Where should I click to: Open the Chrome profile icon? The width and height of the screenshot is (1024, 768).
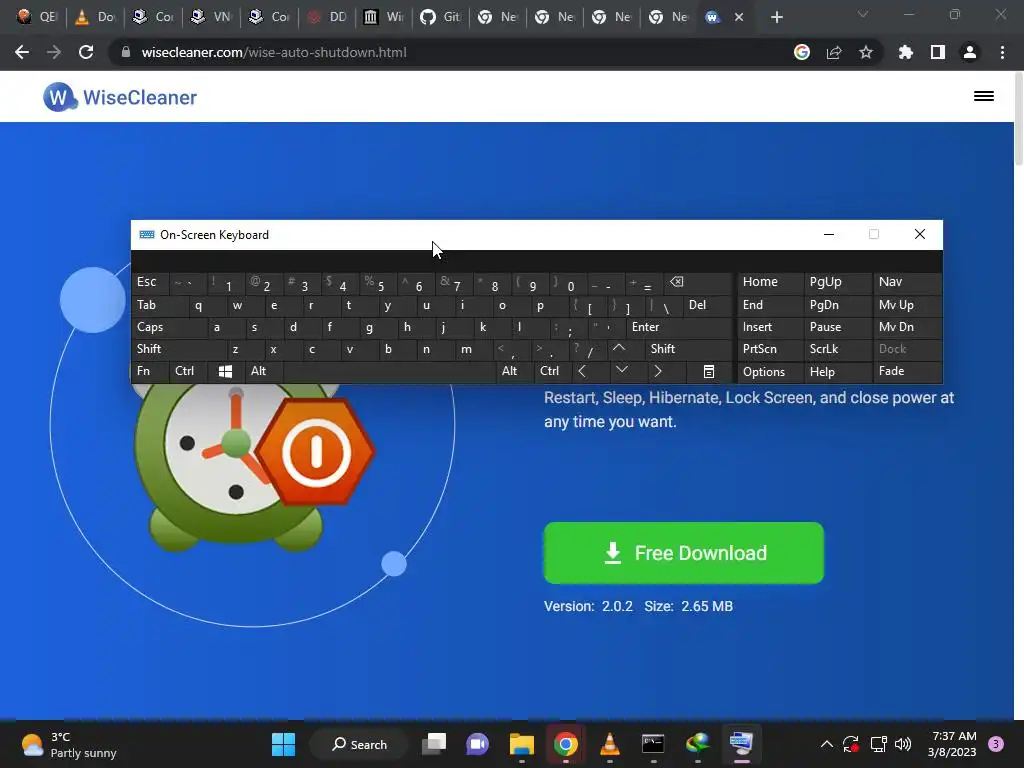click(970, 52)
